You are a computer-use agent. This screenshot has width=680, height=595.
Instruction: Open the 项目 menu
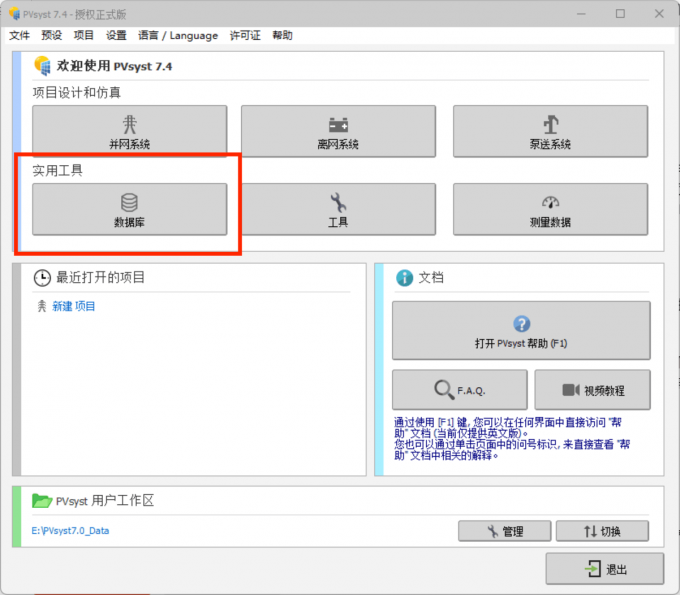pyautogui.click(x=84, y=36)
